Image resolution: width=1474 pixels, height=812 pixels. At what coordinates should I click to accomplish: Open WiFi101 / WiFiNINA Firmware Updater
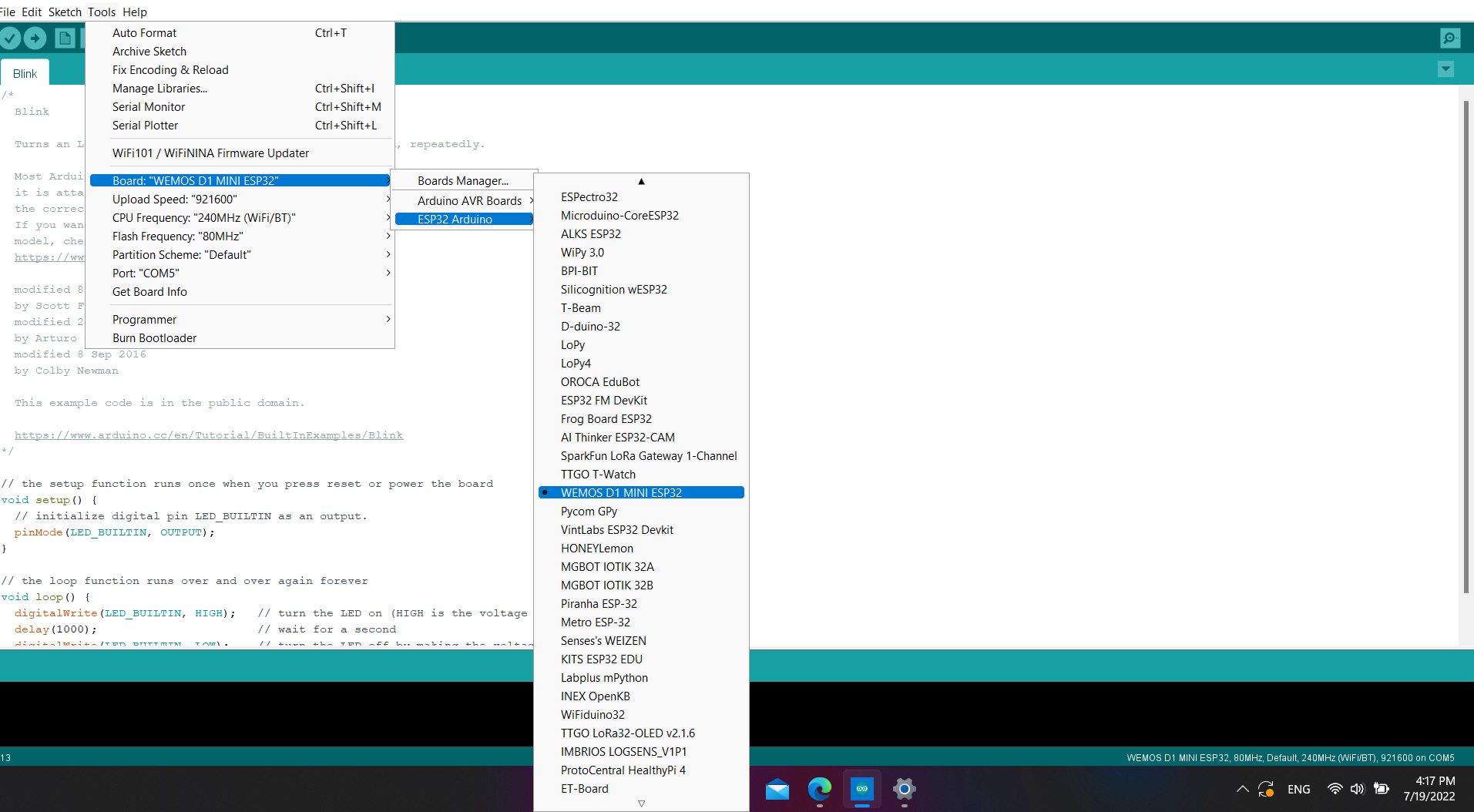(240, 153)
